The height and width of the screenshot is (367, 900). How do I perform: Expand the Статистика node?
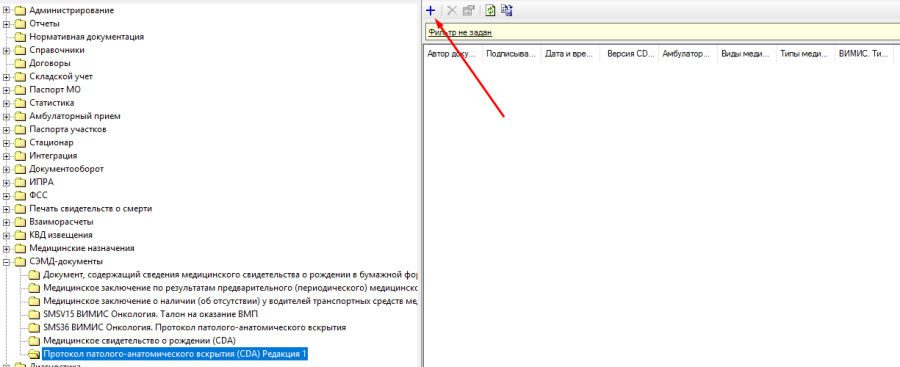[x=6, y=103]
